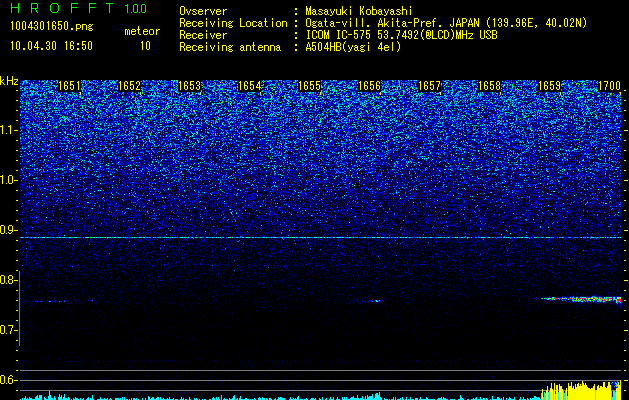Click the 1653 time marker
629x400 pixels.
(x=189, y=86)
